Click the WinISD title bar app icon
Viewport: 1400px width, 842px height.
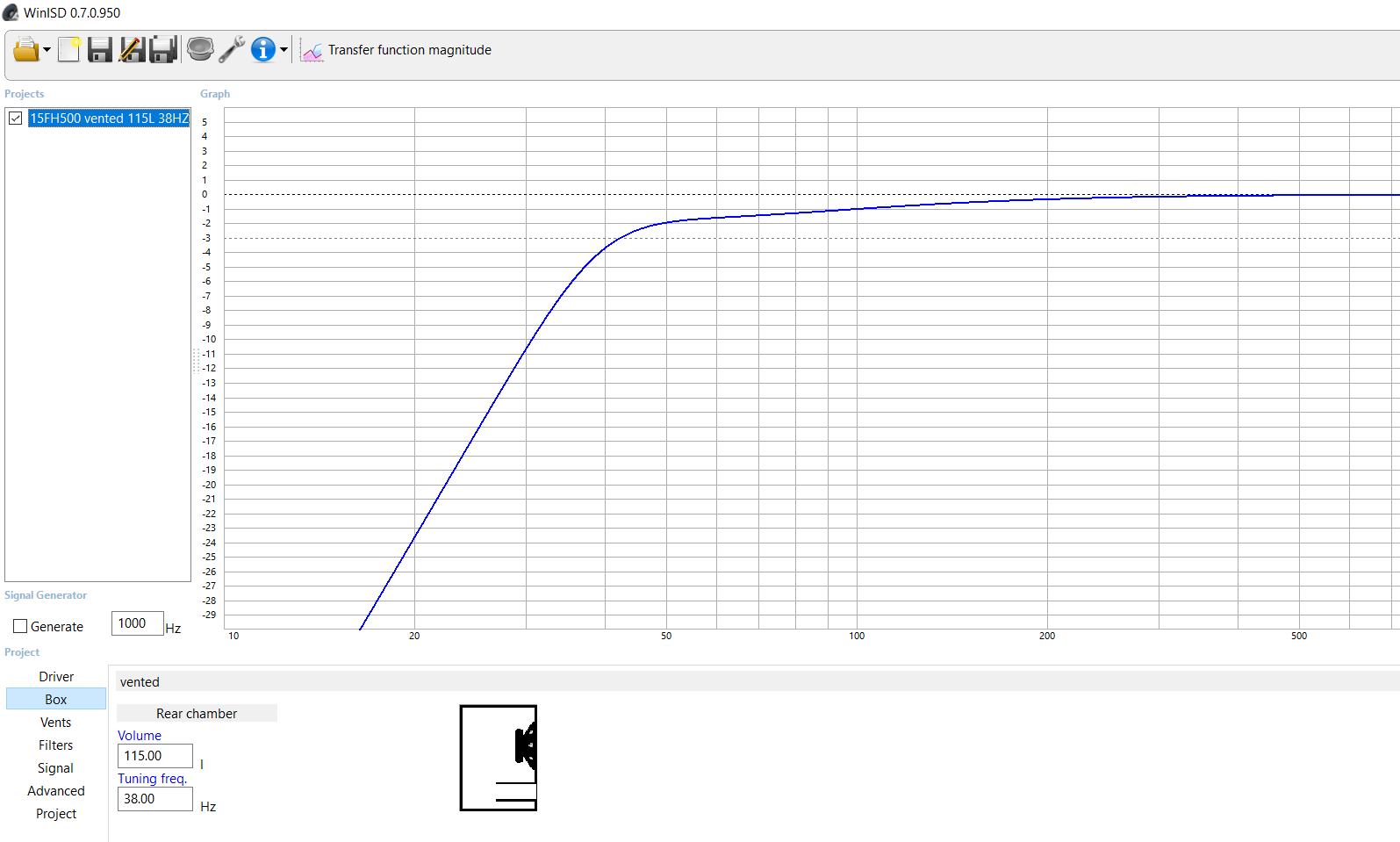tap(11, 12)
